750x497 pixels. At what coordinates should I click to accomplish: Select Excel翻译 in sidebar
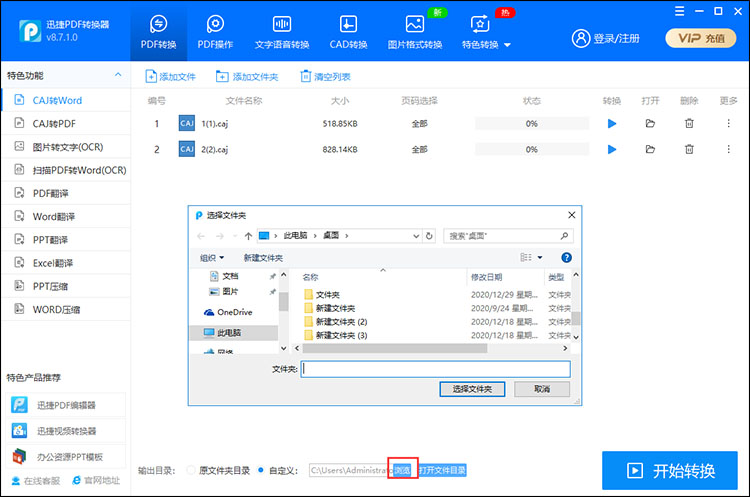pyautogui.click(x=66, y=263)
